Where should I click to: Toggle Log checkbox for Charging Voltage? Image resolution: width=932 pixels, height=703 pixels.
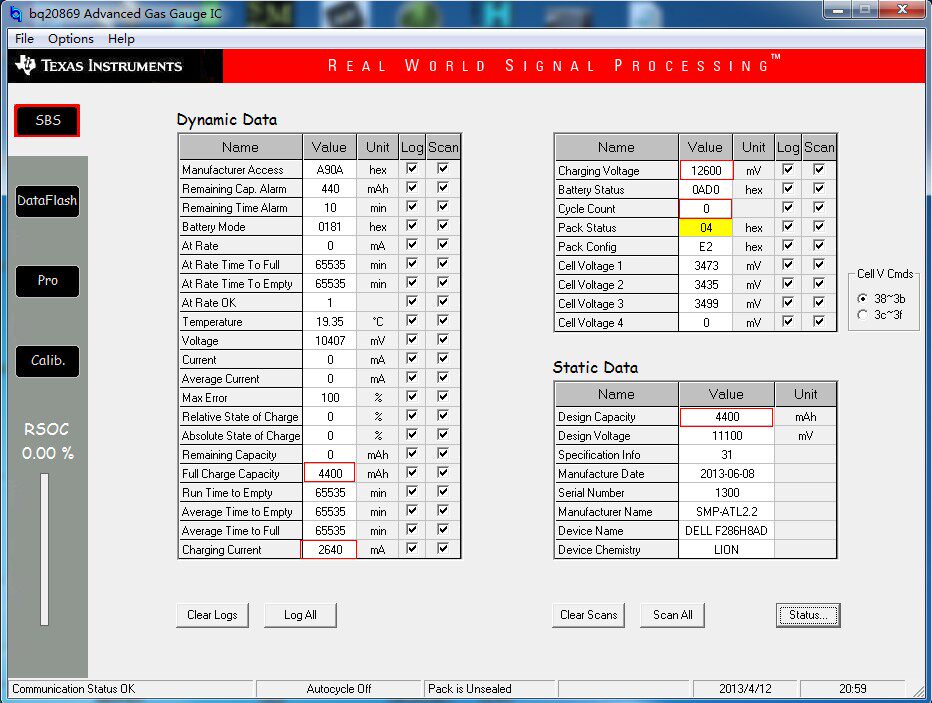(x=788, y=170)
